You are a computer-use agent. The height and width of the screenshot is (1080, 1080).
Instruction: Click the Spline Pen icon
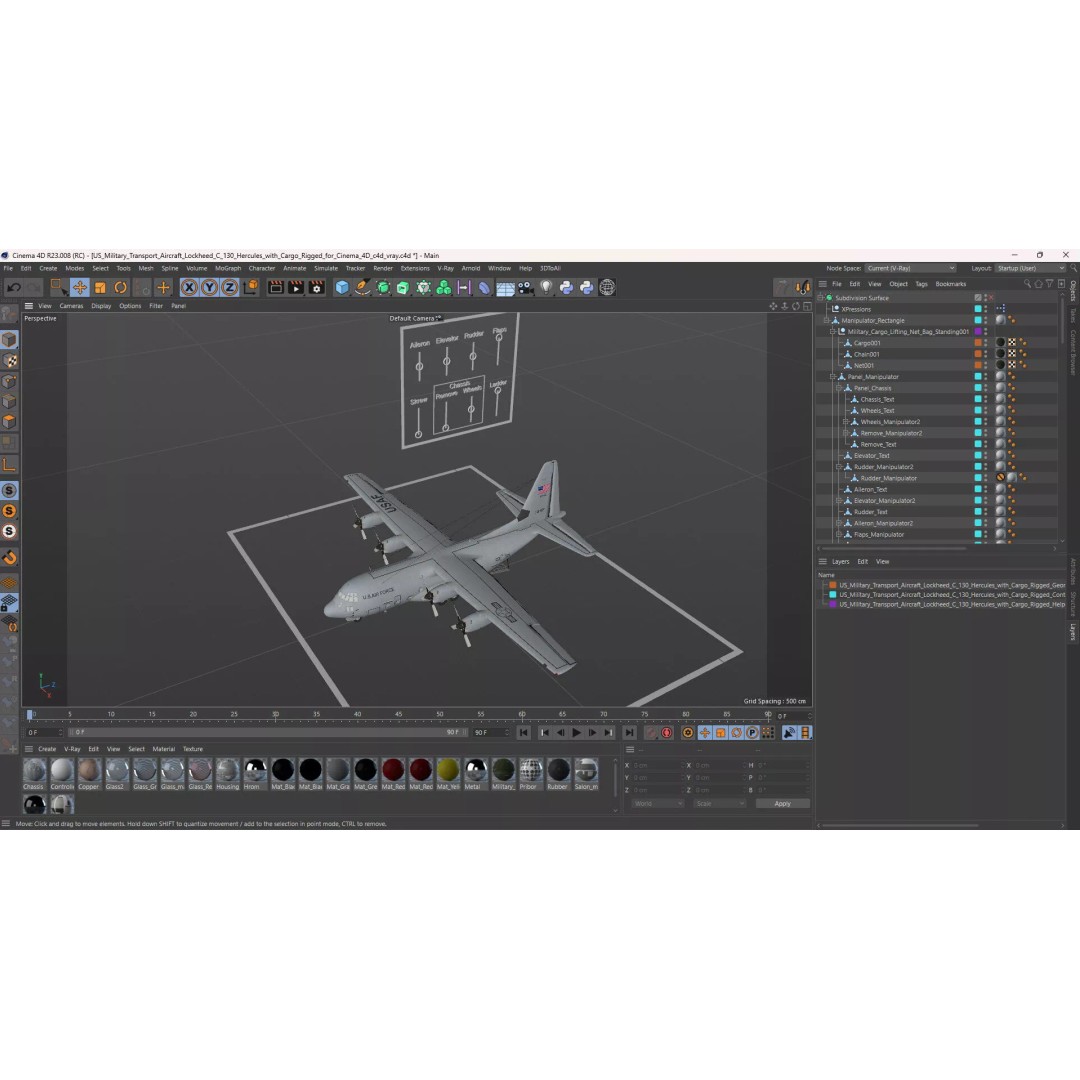[x=362, y=287]
